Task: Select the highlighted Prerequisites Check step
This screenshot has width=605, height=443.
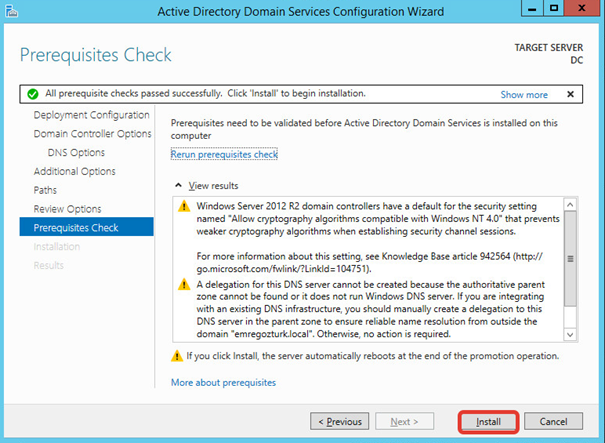Action: tap(86, 227)
